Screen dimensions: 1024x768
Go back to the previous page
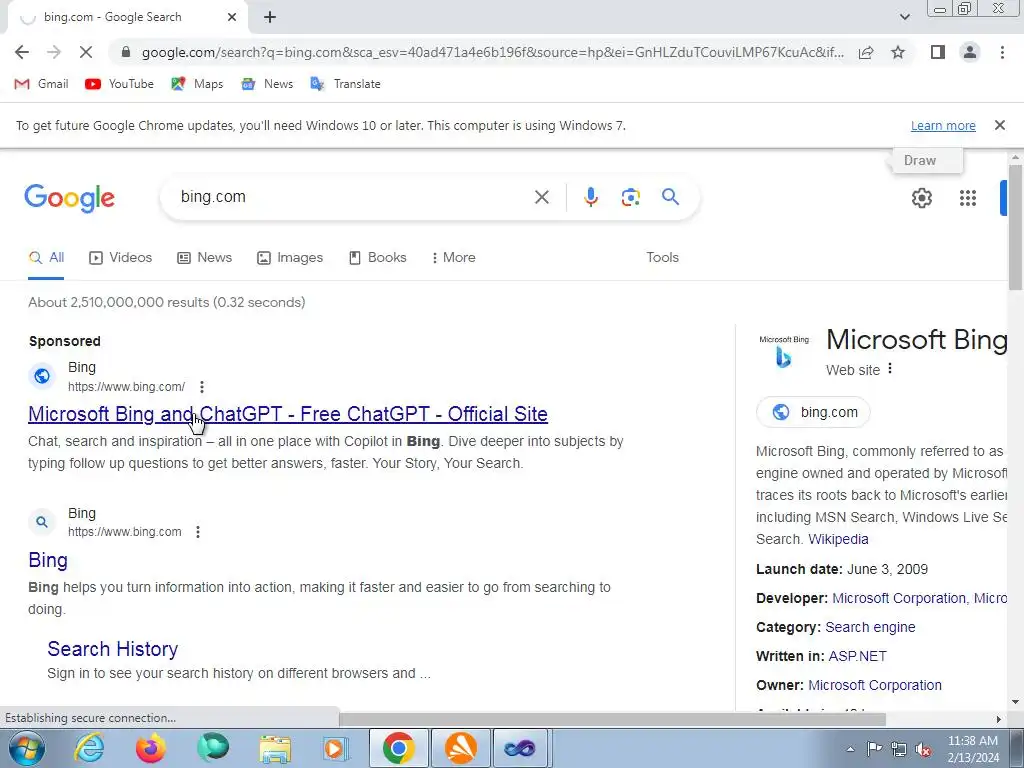coord(22,52)
